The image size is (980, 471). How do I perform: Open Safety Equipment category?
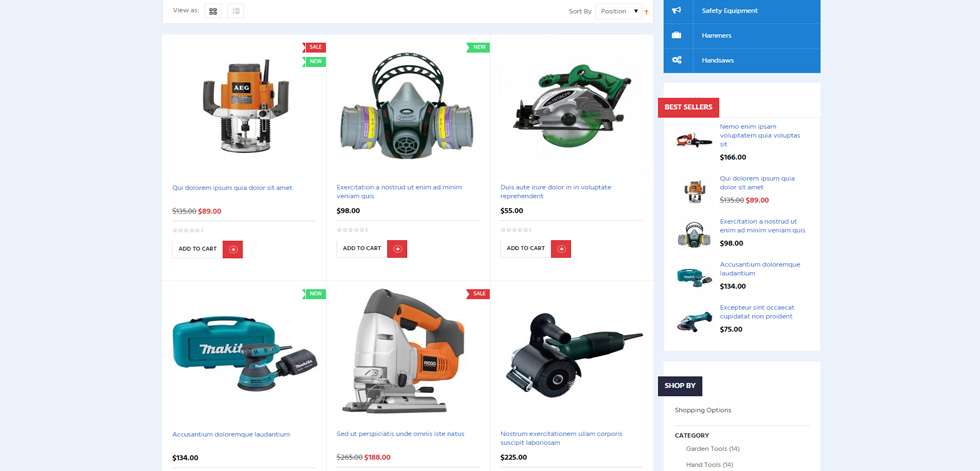click(729, 11)
